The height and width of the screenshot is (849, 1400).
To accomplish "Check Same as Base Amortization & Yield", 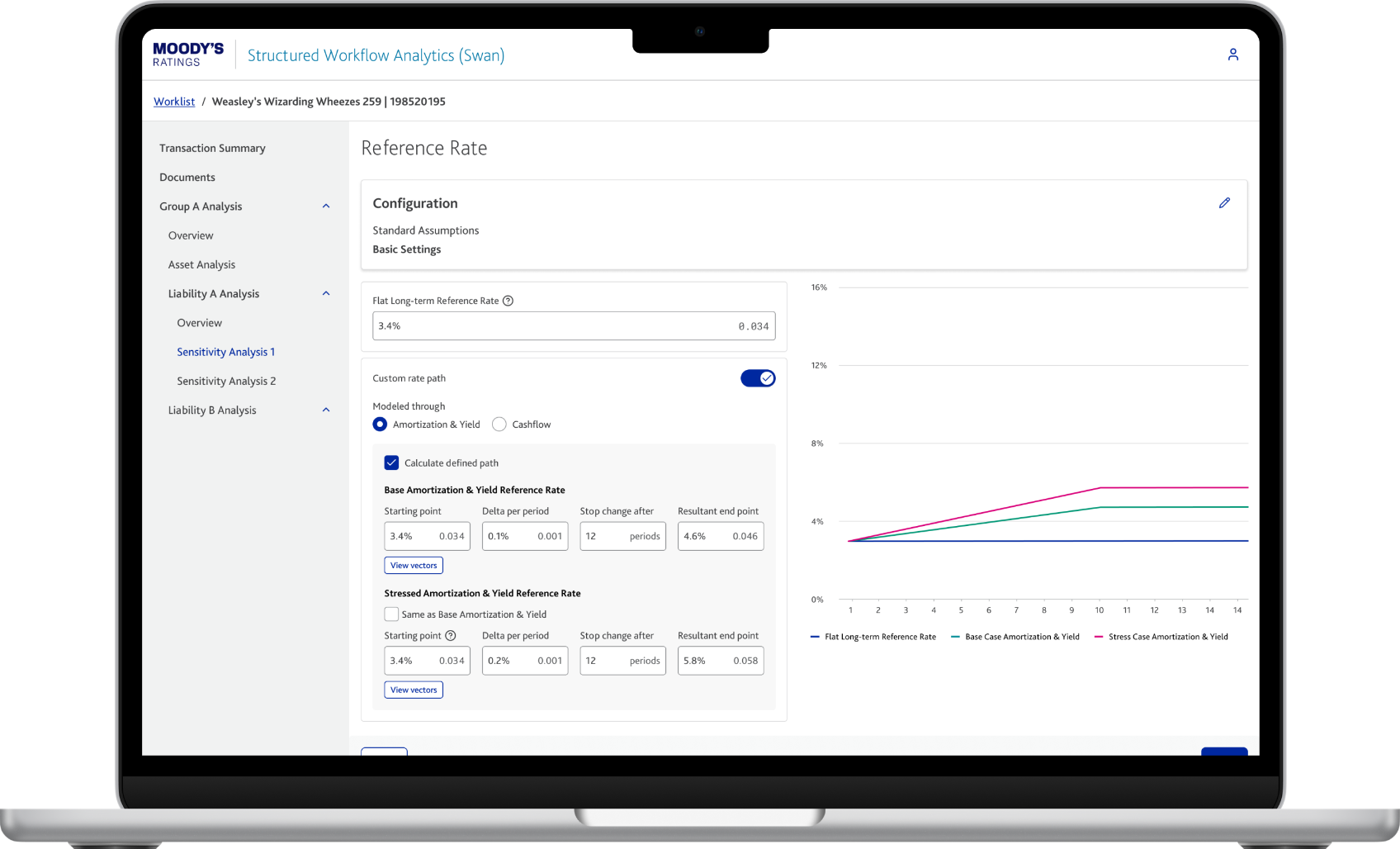I will pyautogui.click(x=391, y=614).
